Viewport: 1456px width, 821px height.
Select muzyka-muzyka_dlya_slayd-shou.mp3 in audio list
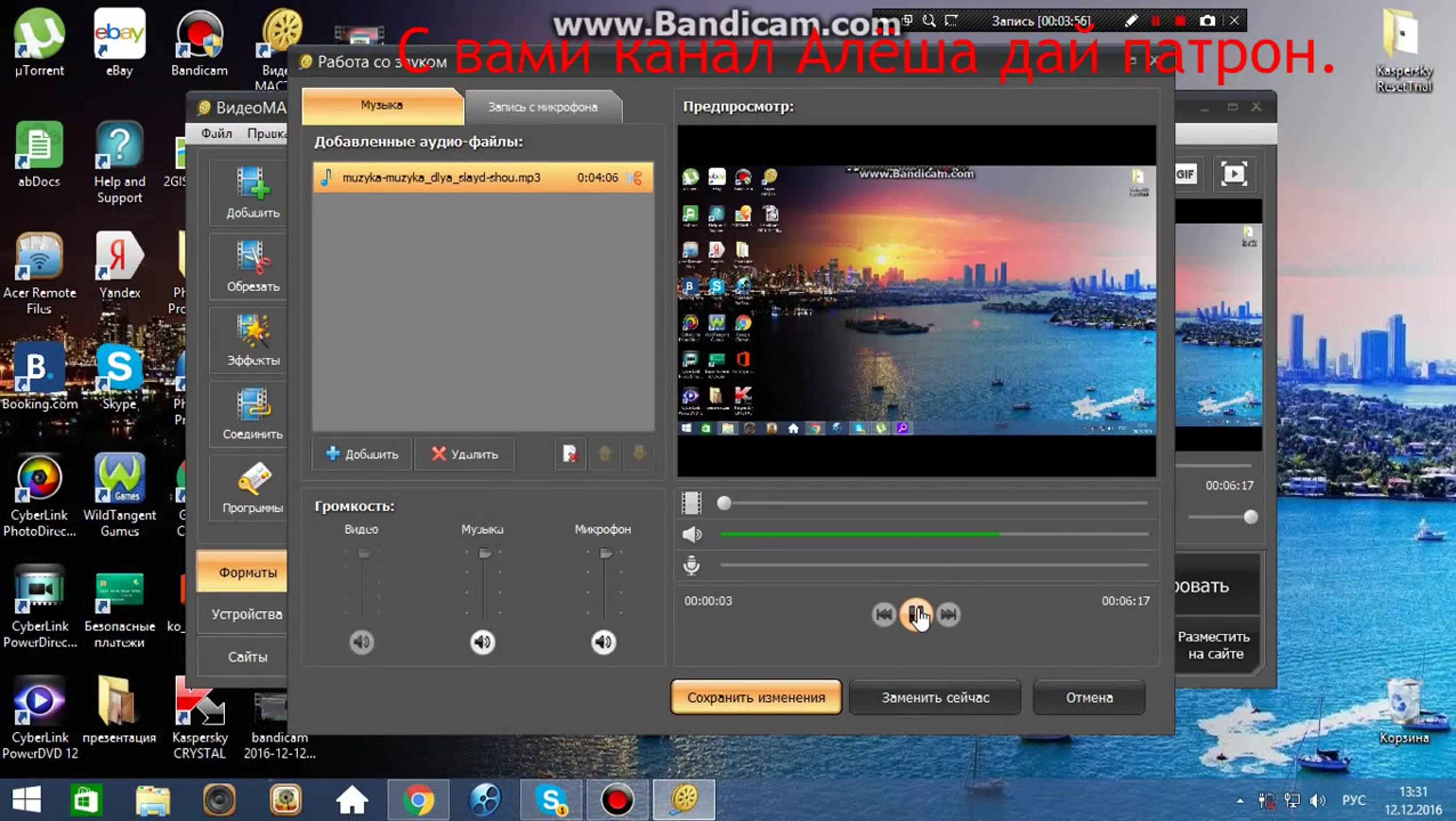pyautogui.click(x=483, y=177)
